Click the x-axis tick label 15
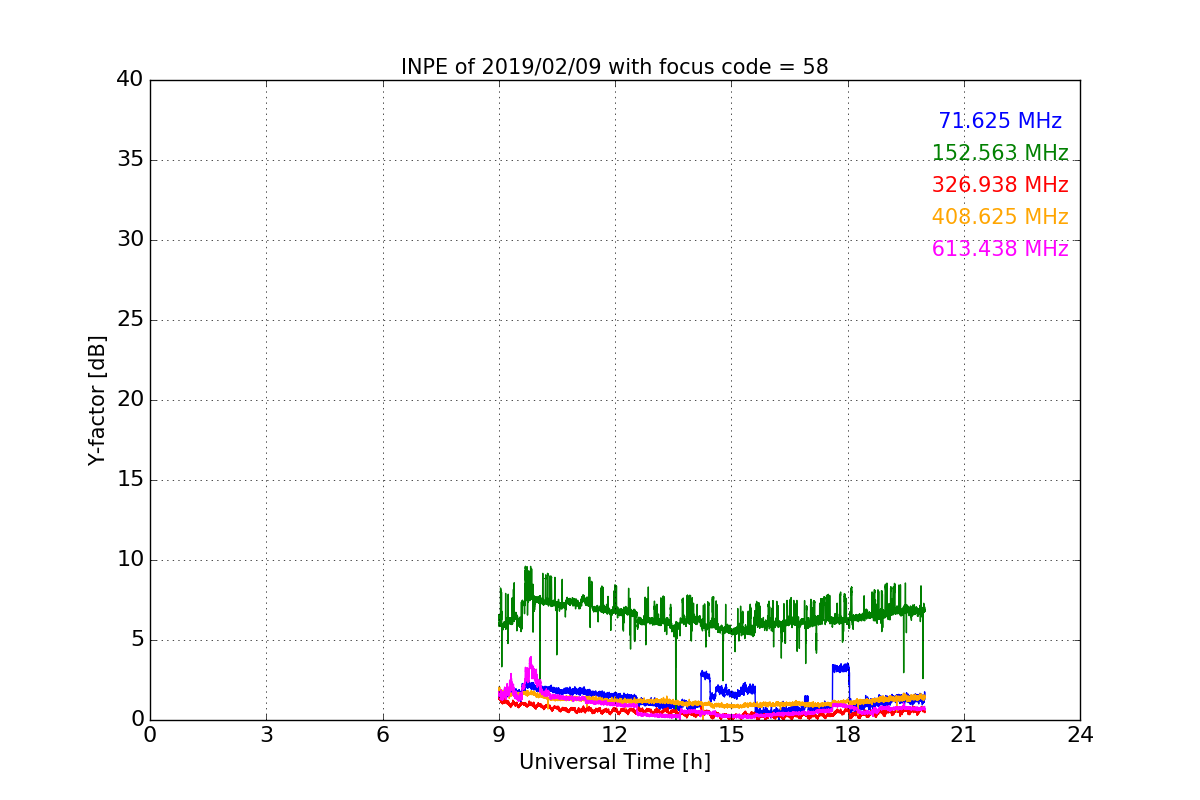Screen dimensions: 1200x800 [x=731, y=734]
